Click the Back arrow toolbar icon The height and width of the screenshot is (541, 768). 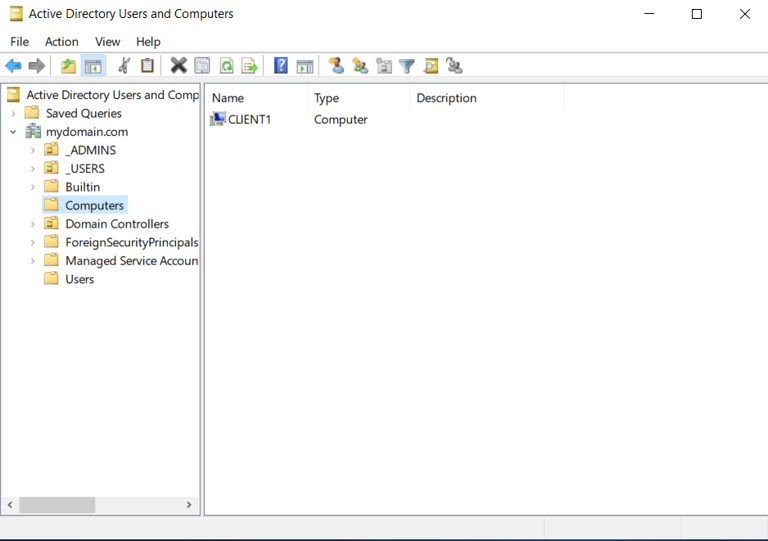[x=13, y=66]
